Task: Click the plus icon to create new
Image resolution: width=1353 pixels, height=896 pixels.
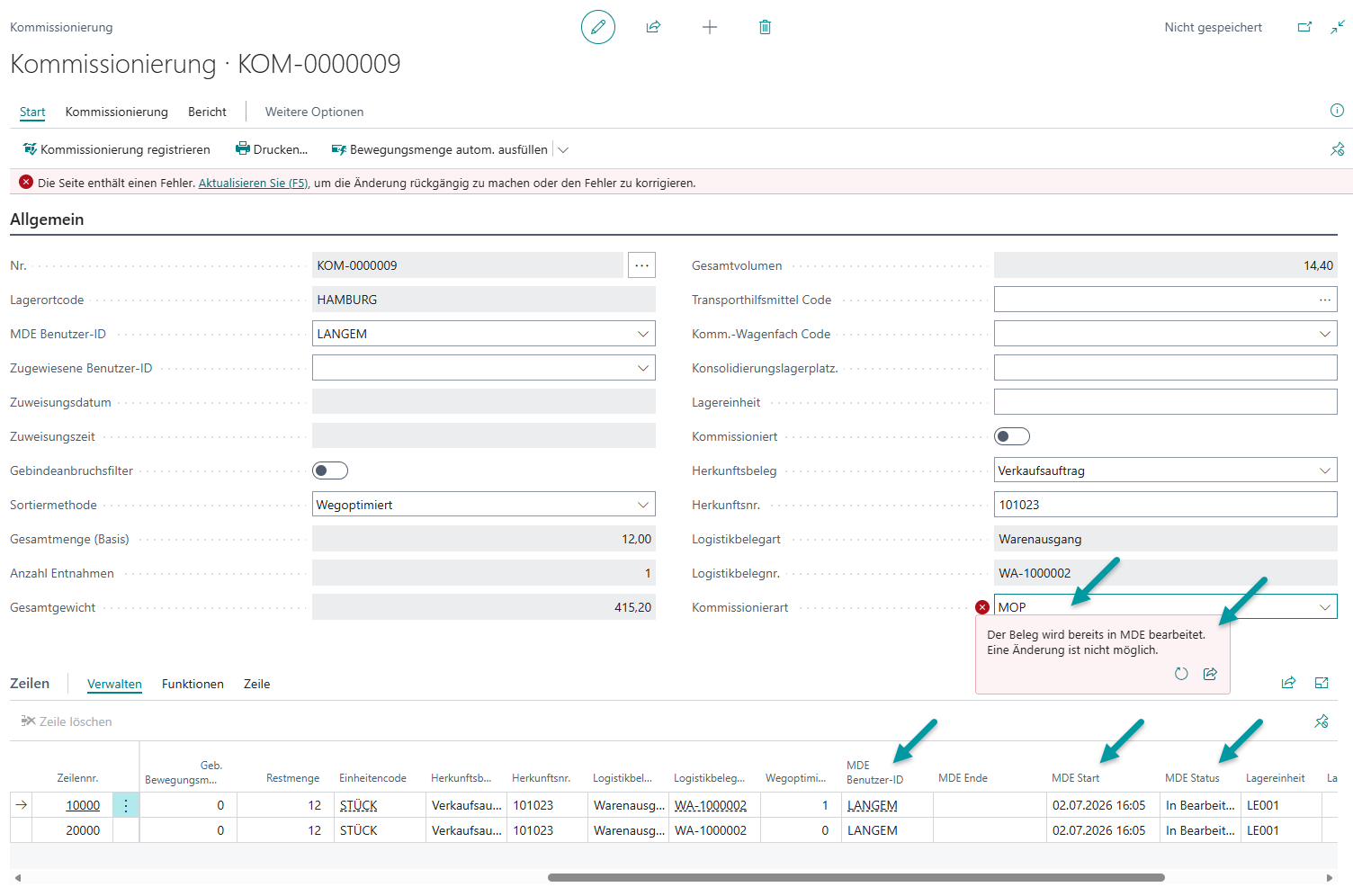Action: pos(710,27)
